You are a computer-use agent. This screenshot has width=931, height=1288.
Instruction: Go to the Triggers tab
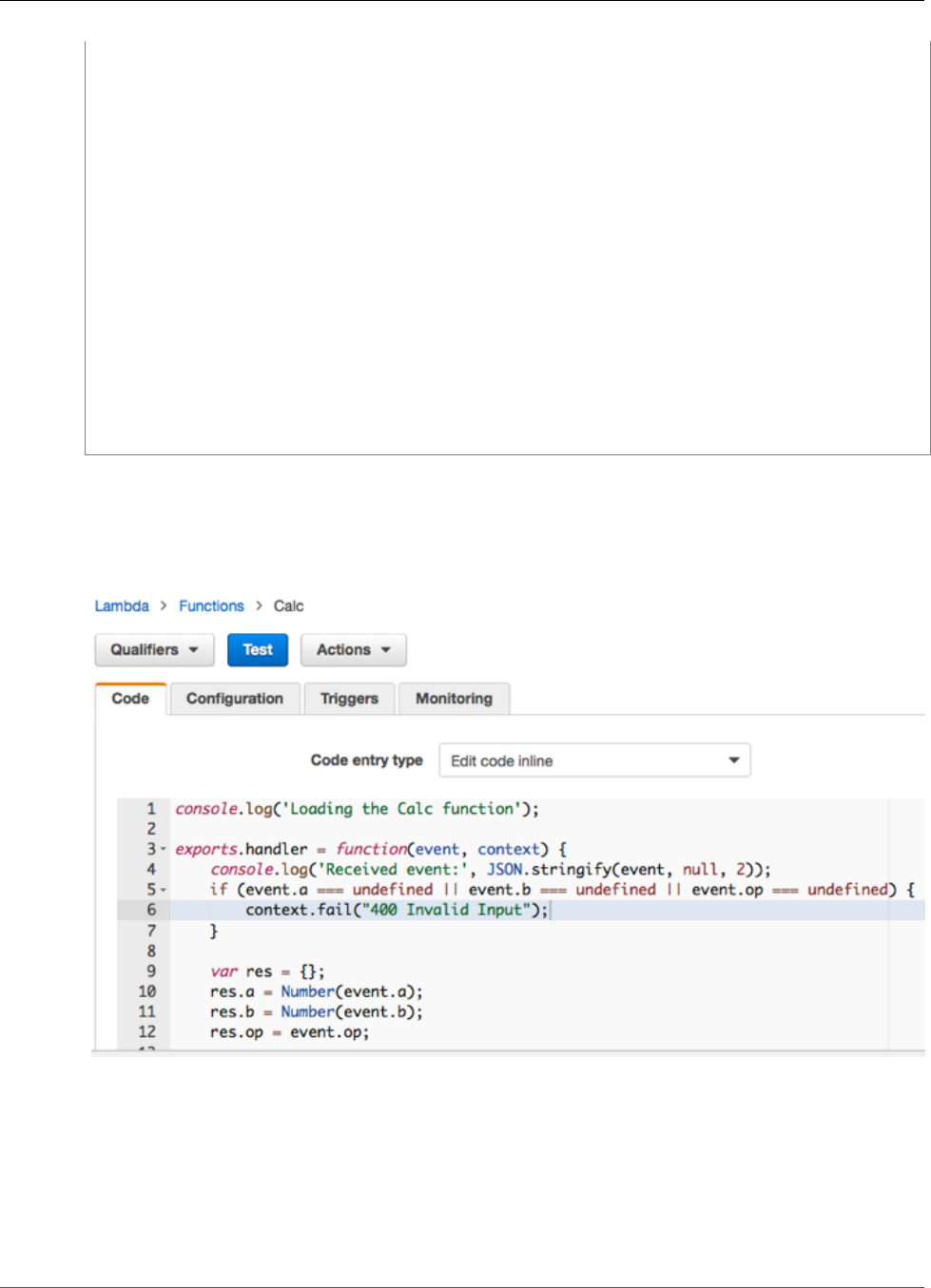[x=349, y=699]
